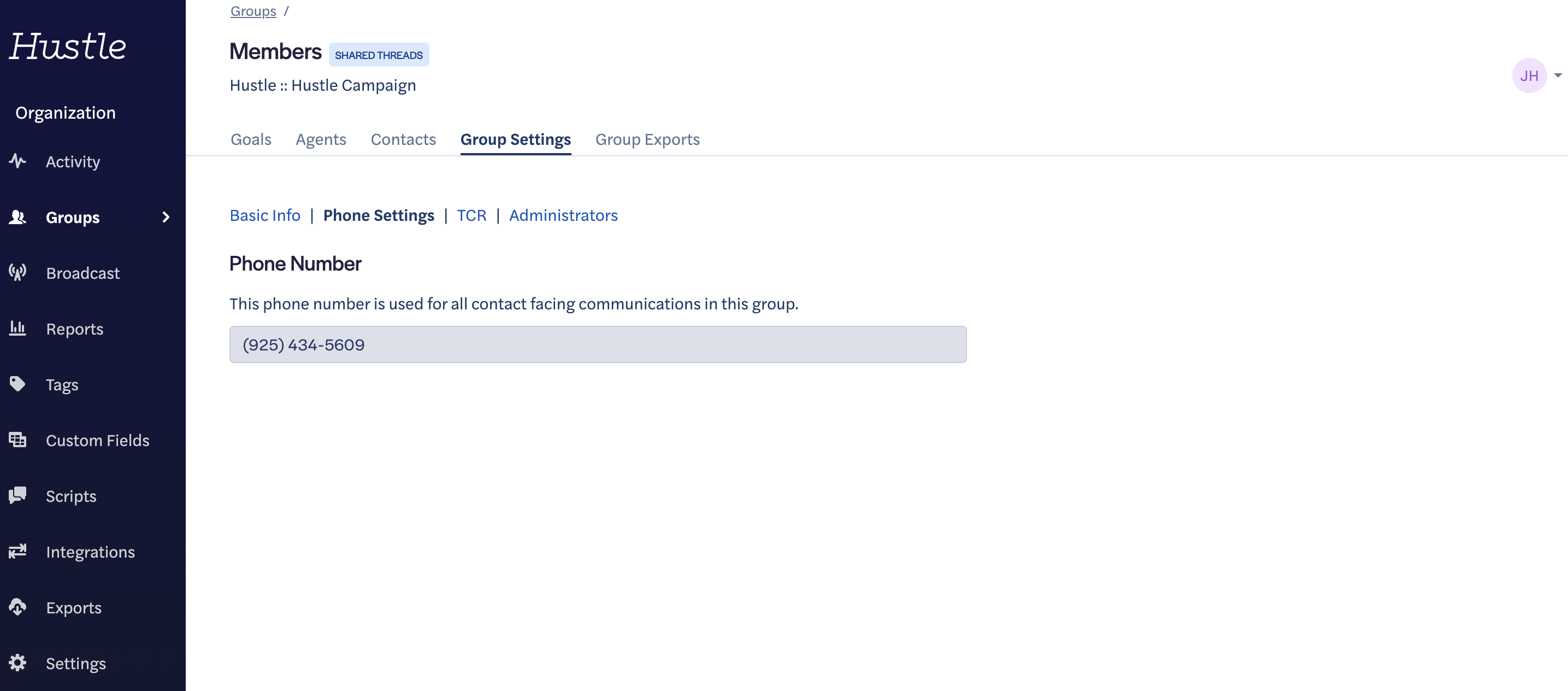Open Activity in the sidebar
Screen dimensions: 1568x691
[x=73, y=162]
